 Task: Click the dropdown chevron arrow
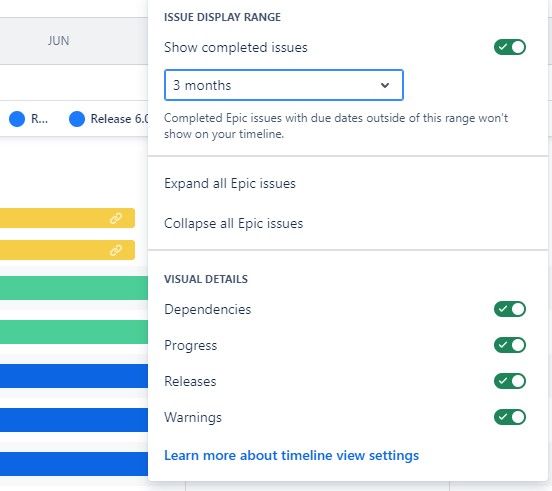pos(385,85)
